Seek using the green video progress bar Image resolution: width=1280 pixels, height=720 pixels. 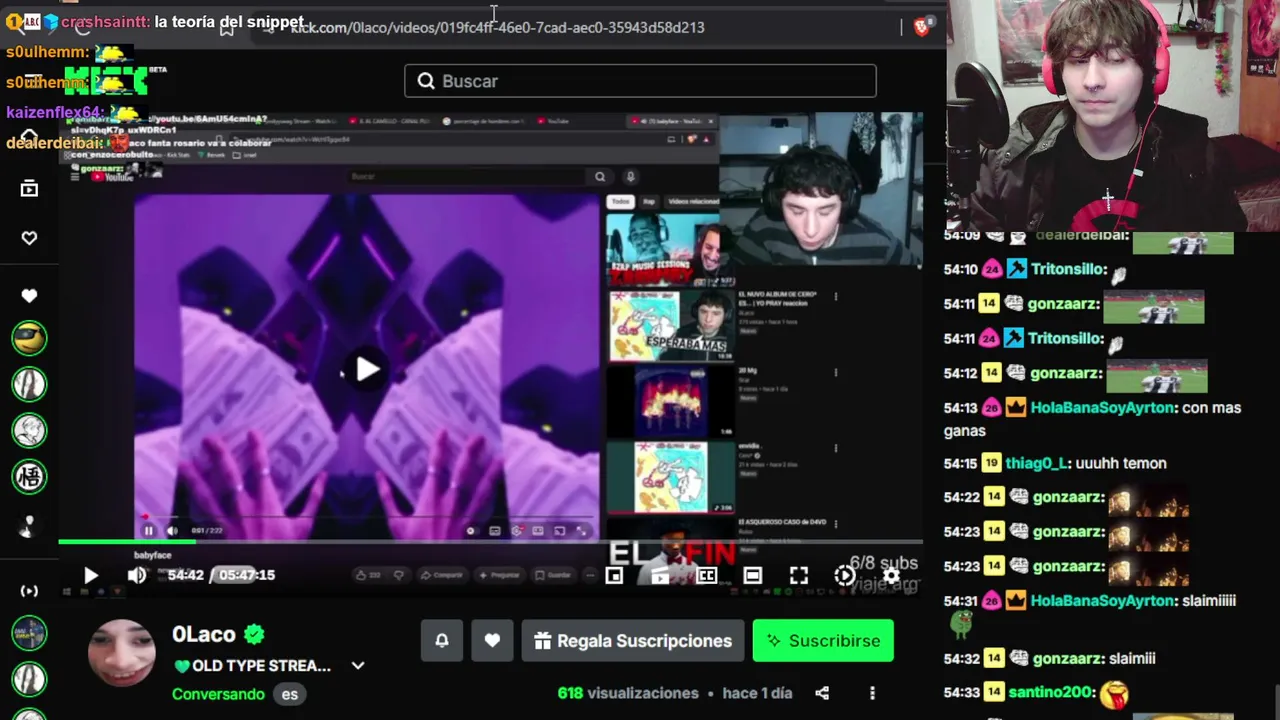(x=490, y=542)
